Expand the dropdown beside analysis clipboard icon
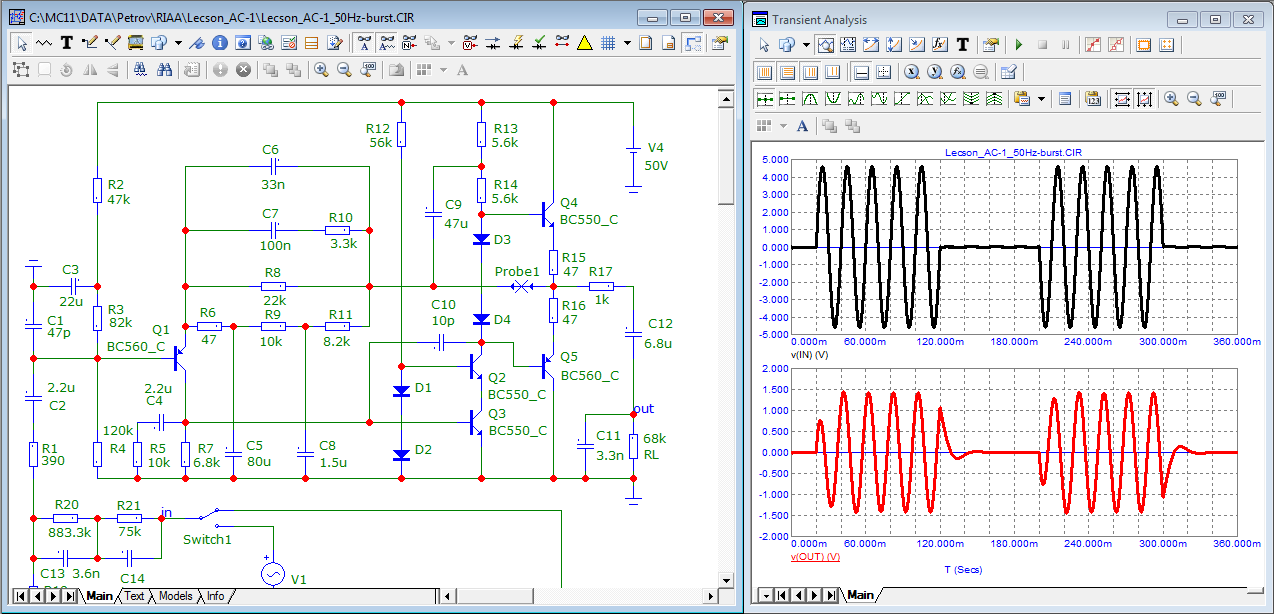Image resolution: width=1274 pixels, height=614 pixels. [1041, 98]
